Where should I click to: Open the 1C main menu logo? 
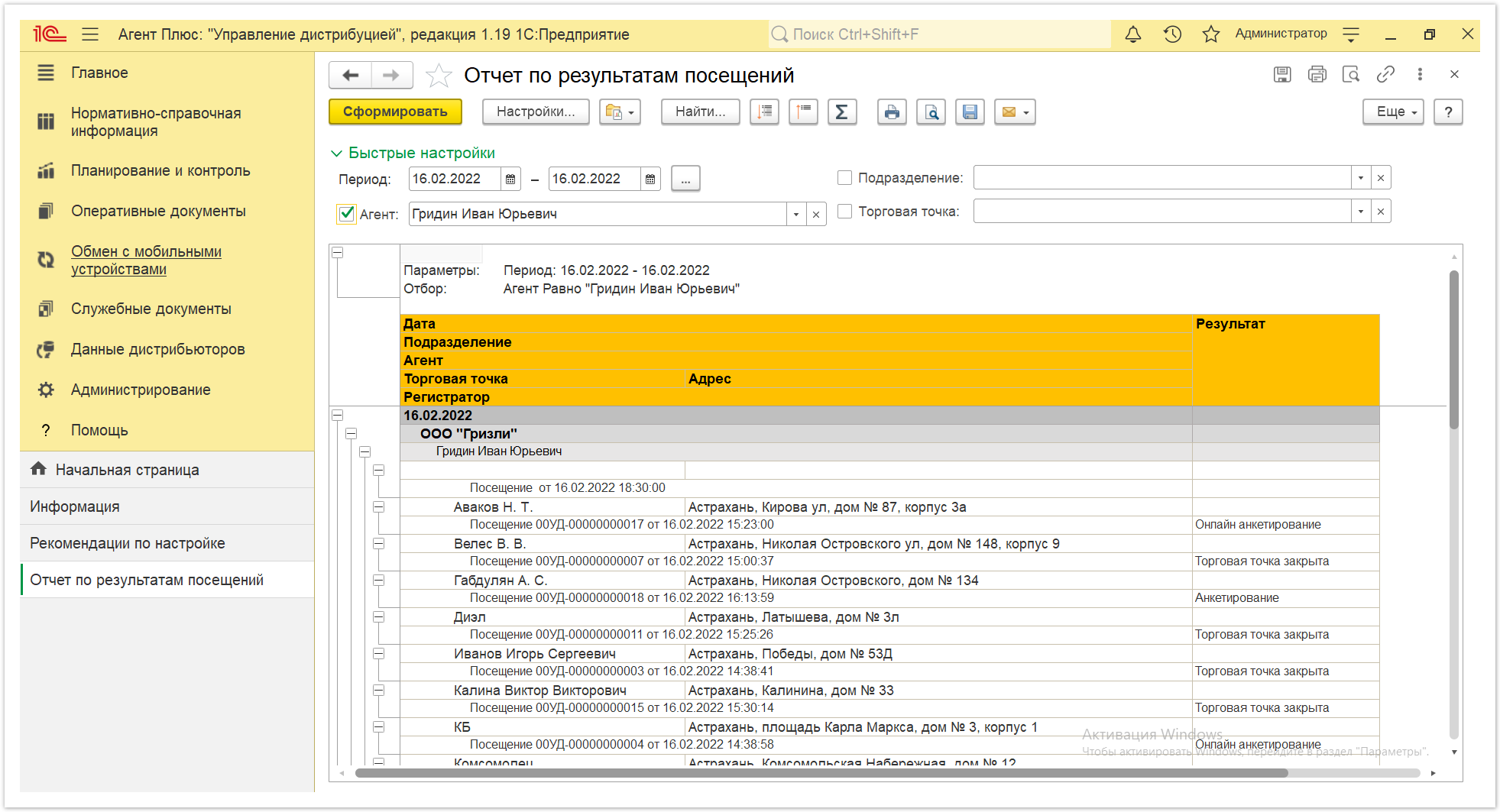click(49, 34)
